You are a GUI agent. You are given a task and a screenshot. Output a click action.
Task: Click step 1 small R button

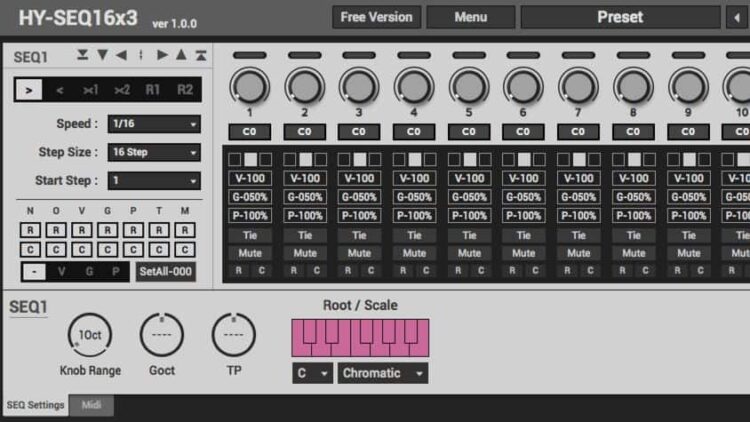click(x=239, y=270)
